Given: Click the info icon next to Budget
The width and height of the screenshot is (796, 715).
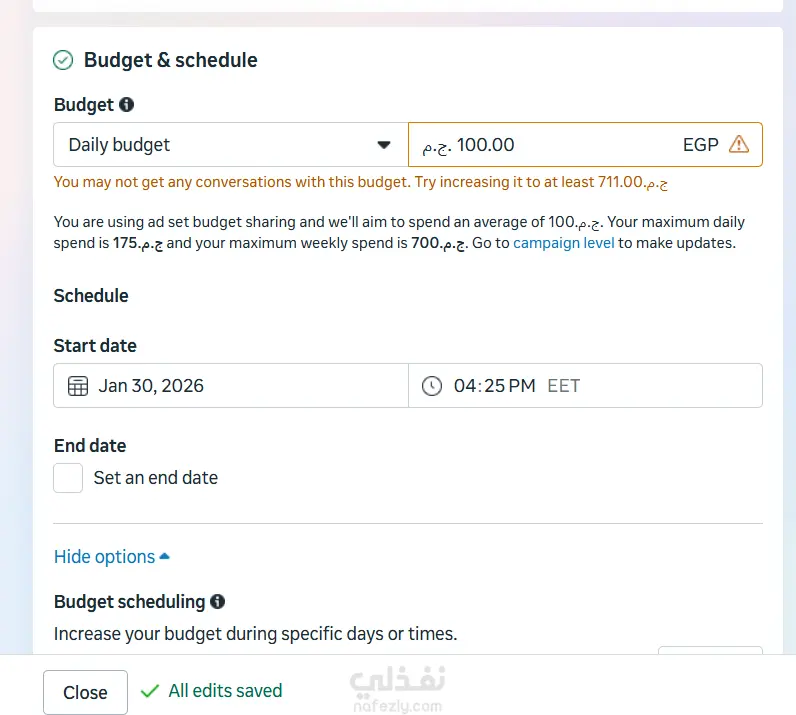Looking at the screenshot, I should point(126,104).
